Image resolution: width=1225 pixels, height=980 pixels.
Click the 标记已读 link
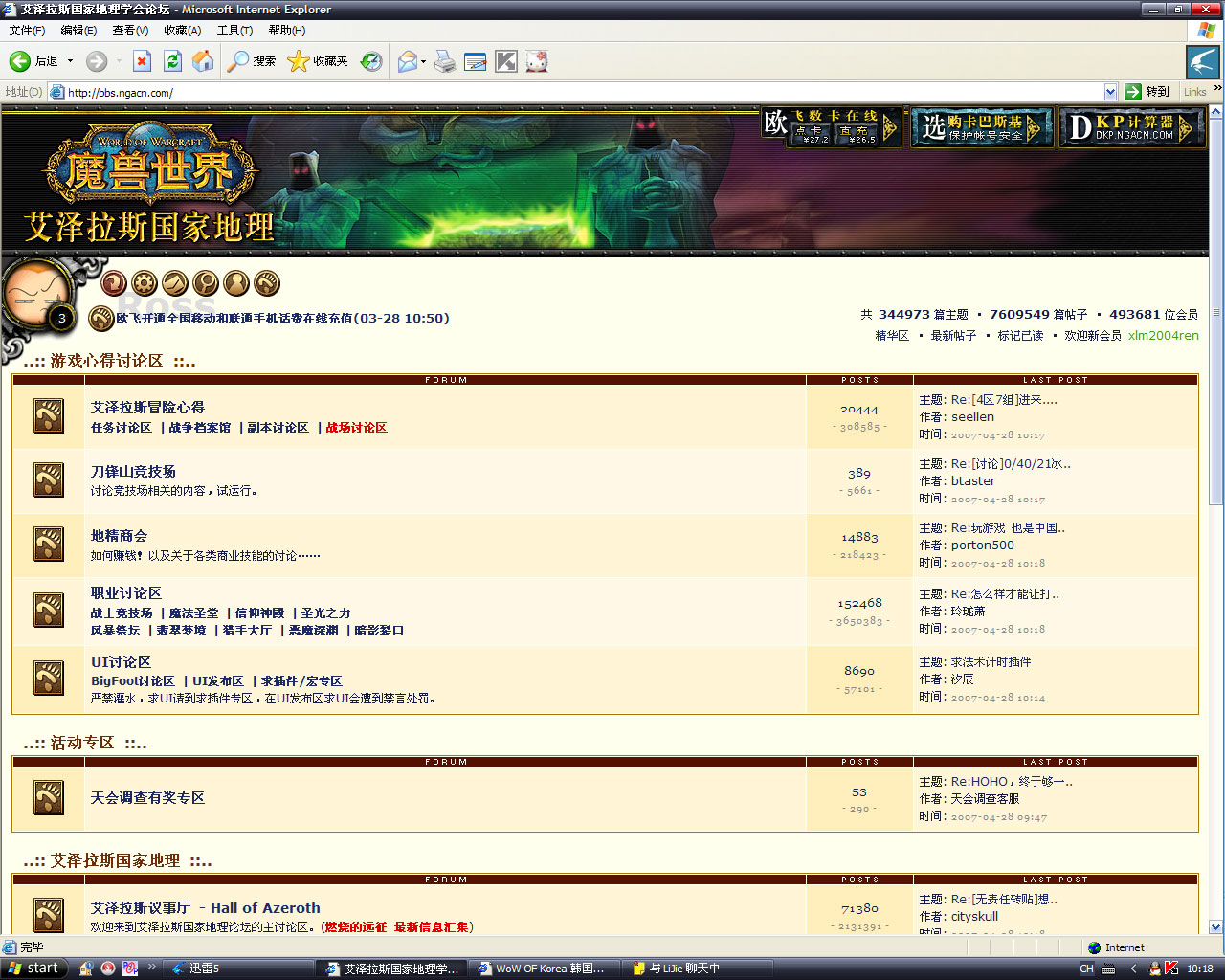[1020, 336]
